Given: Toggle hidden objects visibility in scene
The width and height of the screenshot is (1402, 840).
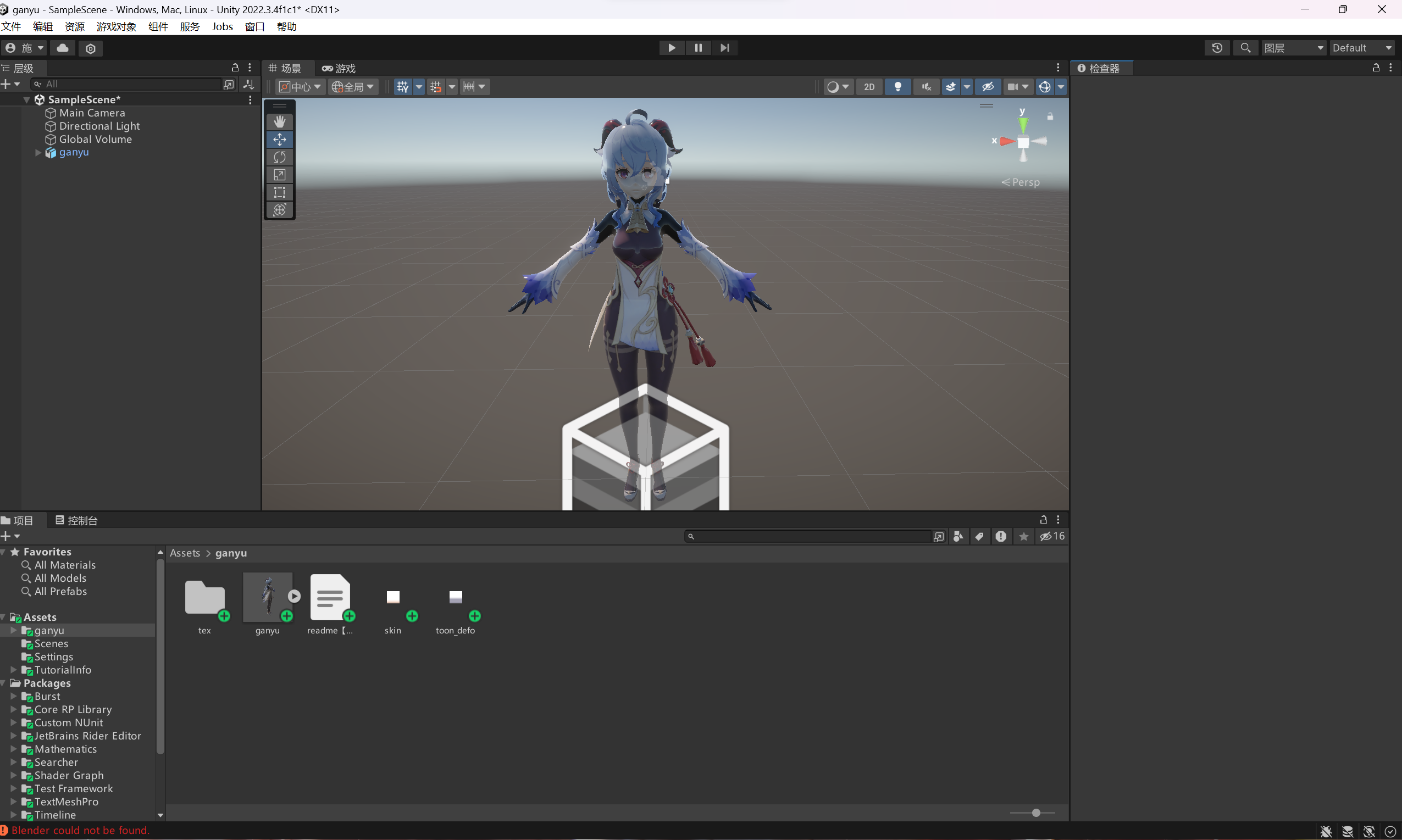Looking at the screenshot, I should tap(988, 87).
